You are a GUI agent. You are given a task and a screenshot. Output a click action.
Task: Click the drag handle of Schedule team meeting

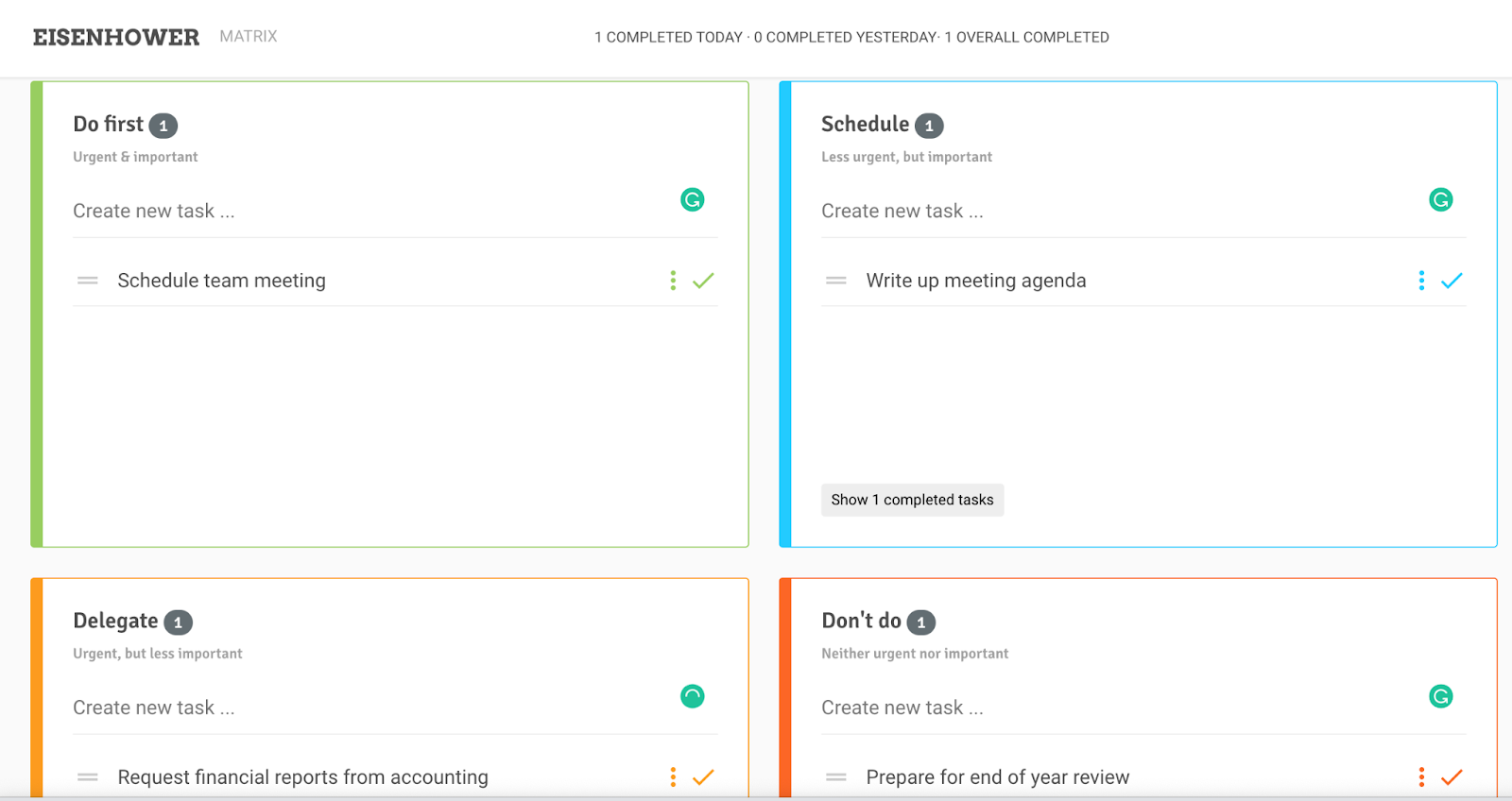pos(86,280)
